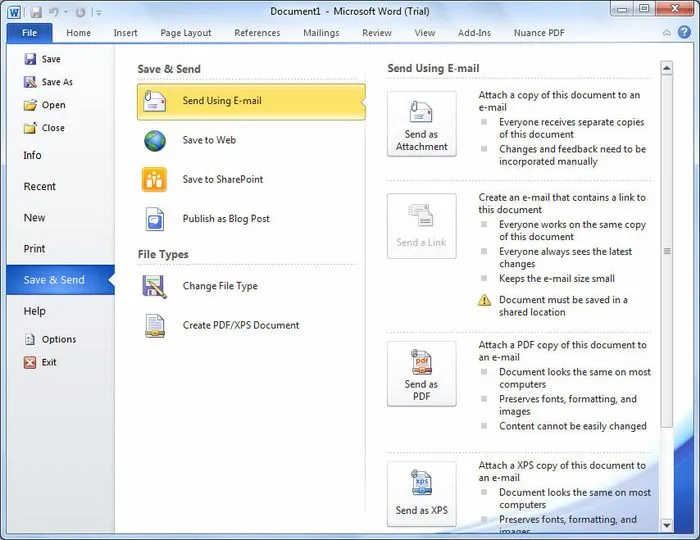Image resolution: width=700 pixels, height=540 pixels.
Task: Minimize the Word window
Action: (x=623, y=9)
